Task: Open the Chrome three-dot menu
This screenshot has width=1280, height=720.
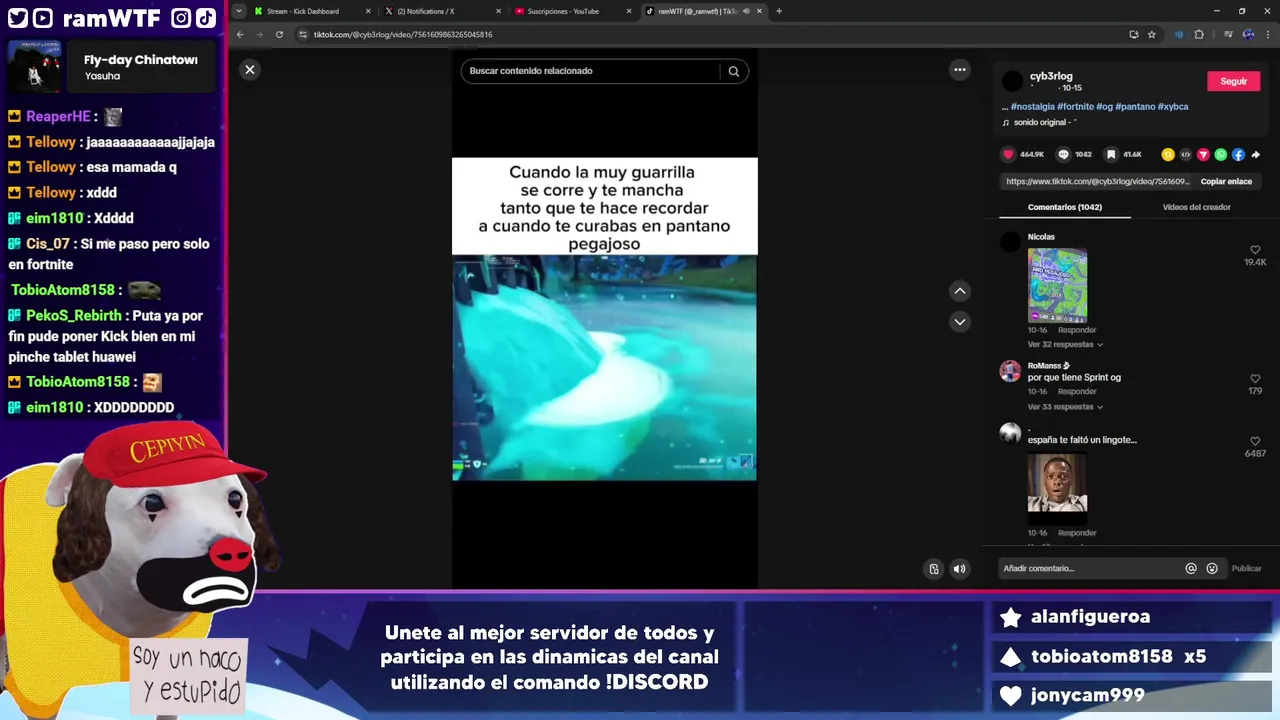Action: click(1269, 34)
